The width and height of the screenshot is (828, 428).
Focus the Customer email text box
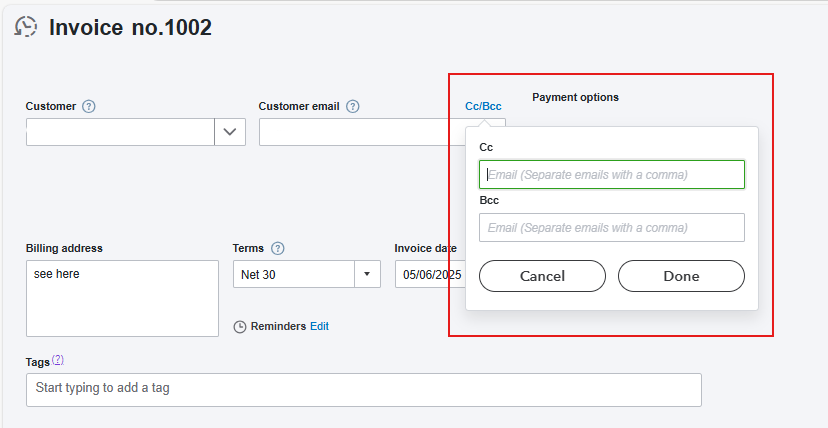362,132
